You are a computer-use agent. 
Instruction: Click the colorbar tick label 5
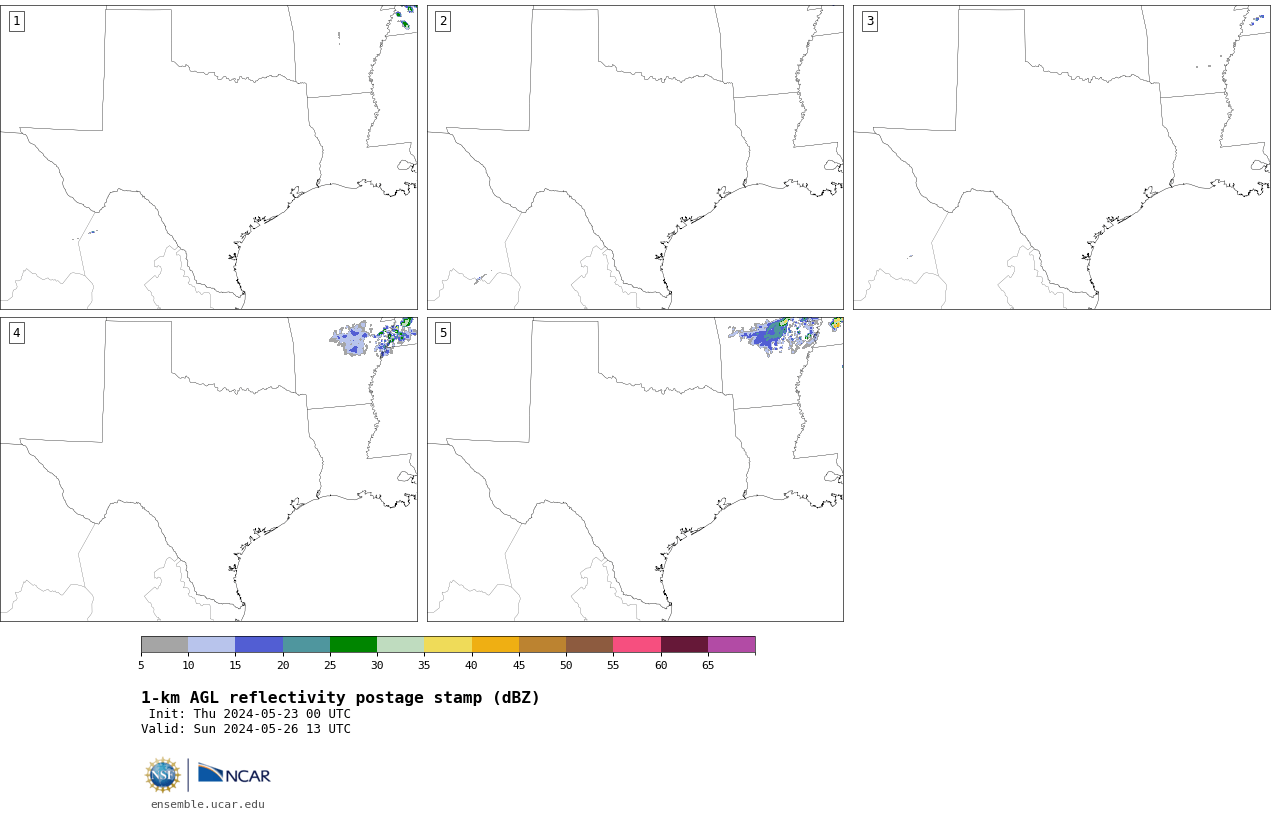[x=141, y=665]
